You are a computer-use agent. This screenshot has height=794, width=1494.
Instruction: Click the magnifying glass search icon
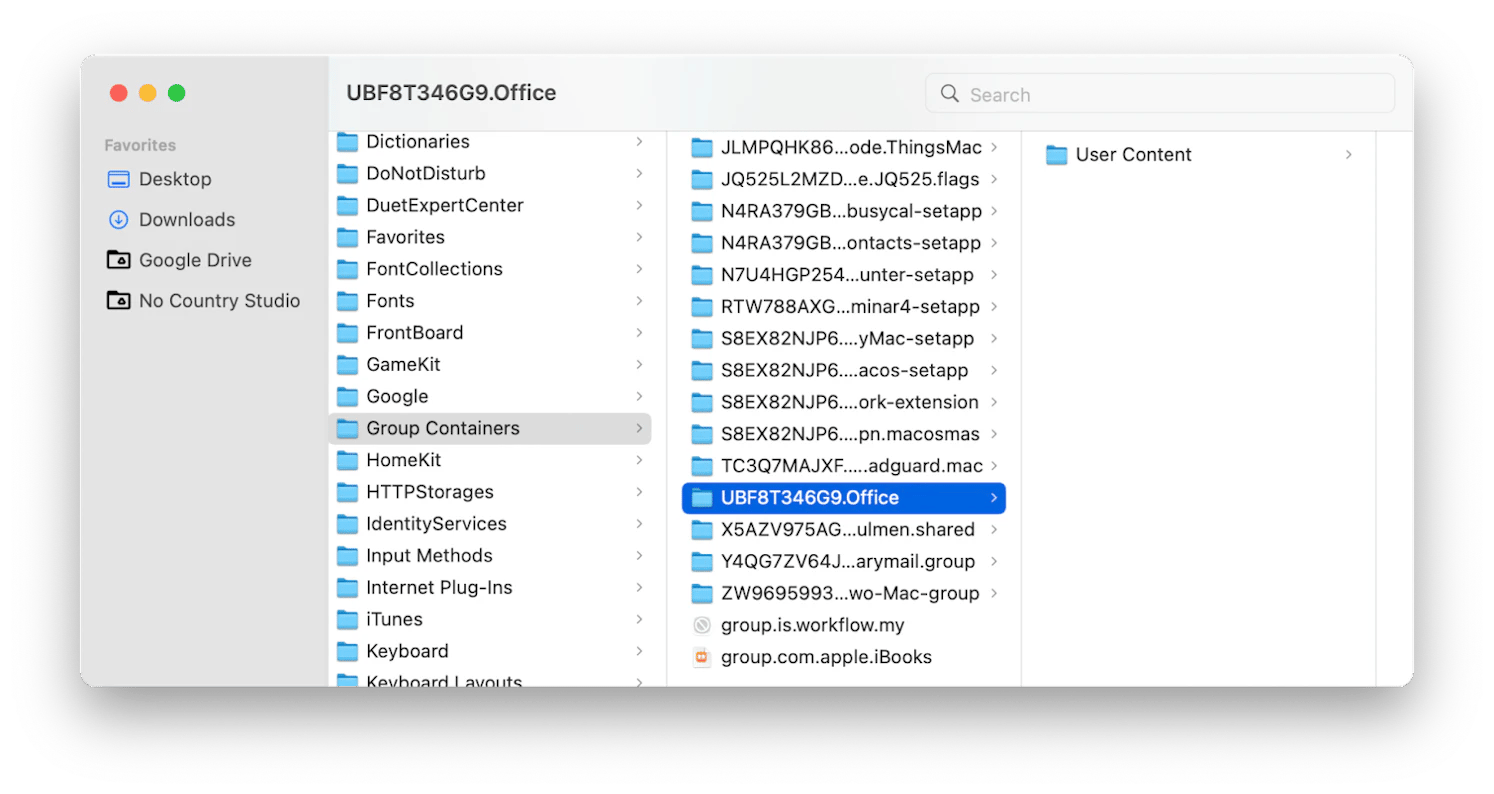pyautogui.click(x=949, y=94)
